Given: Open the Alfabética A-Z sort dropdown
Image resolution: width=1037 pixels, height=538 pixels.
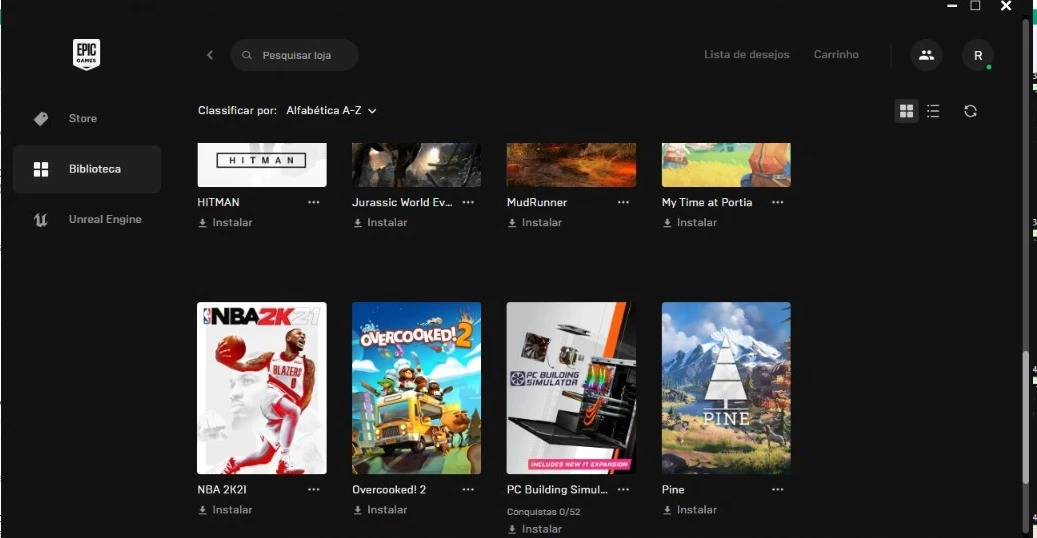Looking at the screenshot, I should coord(331,111).
